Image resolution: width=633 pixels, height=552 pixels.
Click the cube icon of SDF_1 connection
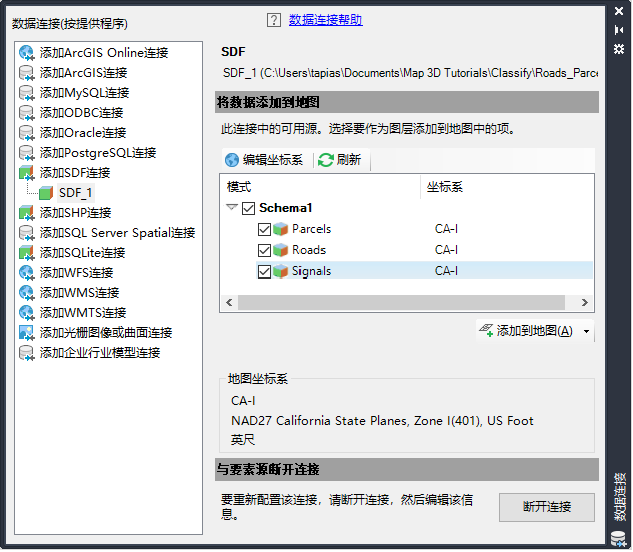46,193
